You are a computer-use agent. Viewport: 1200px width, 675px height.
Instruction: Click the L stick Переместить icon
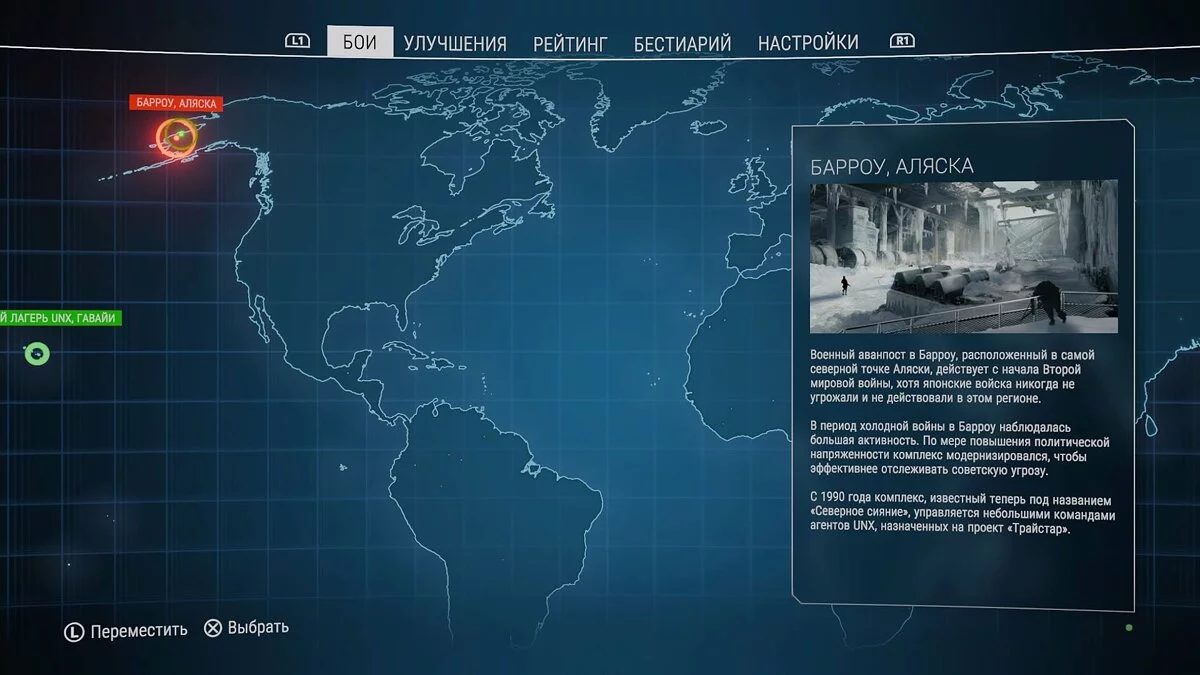[74, 631]
